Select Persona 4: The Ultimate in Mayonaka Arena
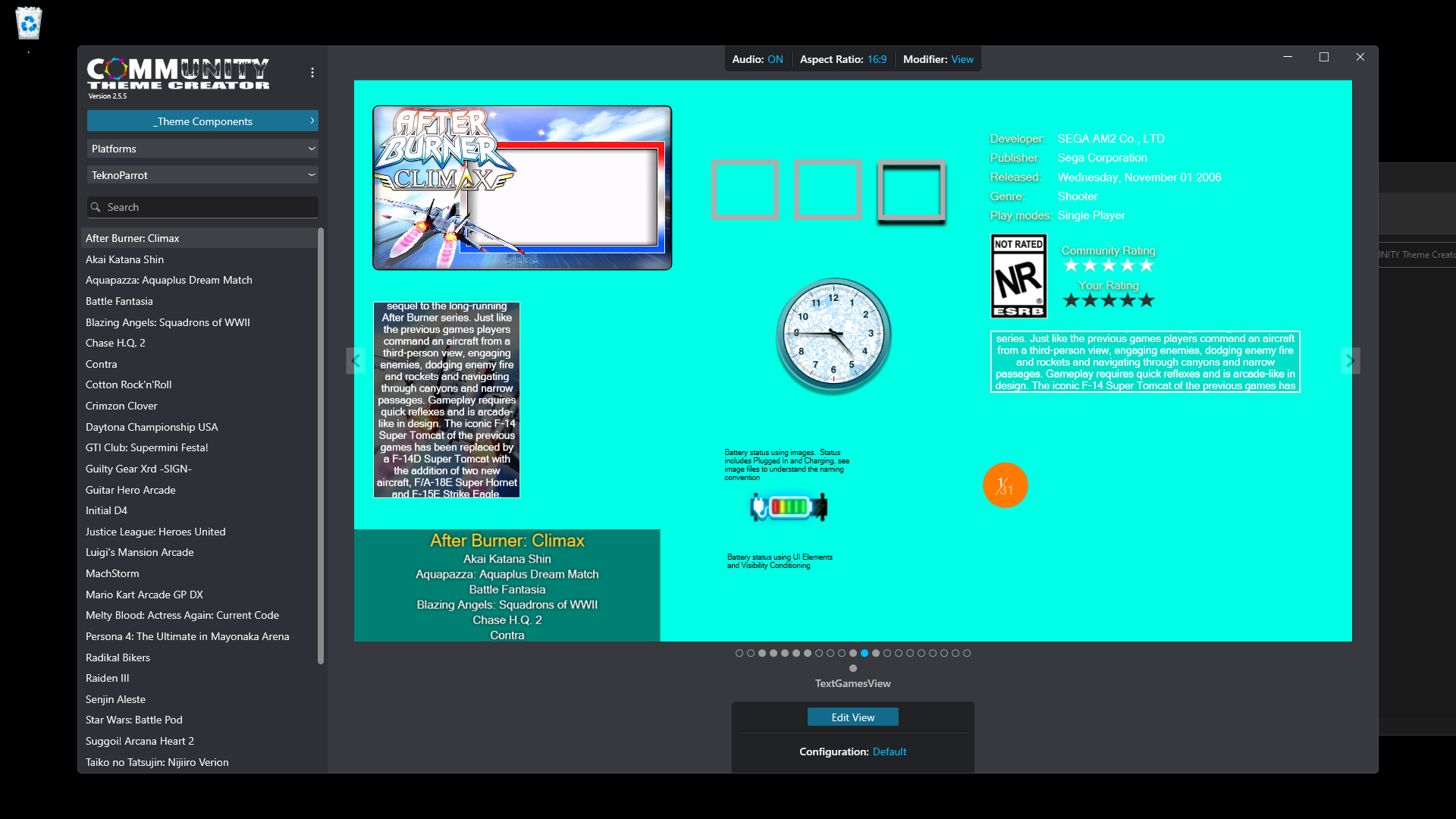The image size is (1456, 819). point(199,636)
